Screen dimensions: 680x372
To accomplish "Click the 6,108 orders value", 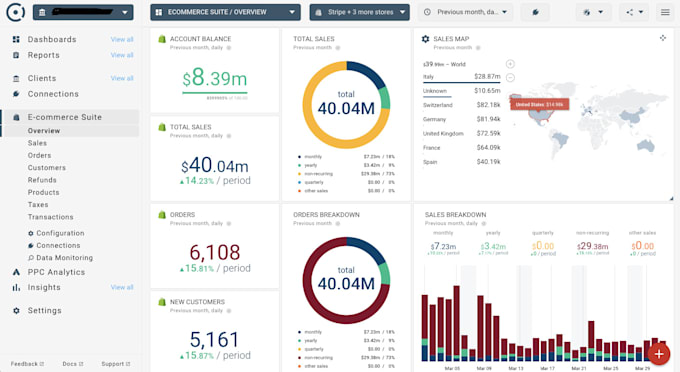I will 215,252.
